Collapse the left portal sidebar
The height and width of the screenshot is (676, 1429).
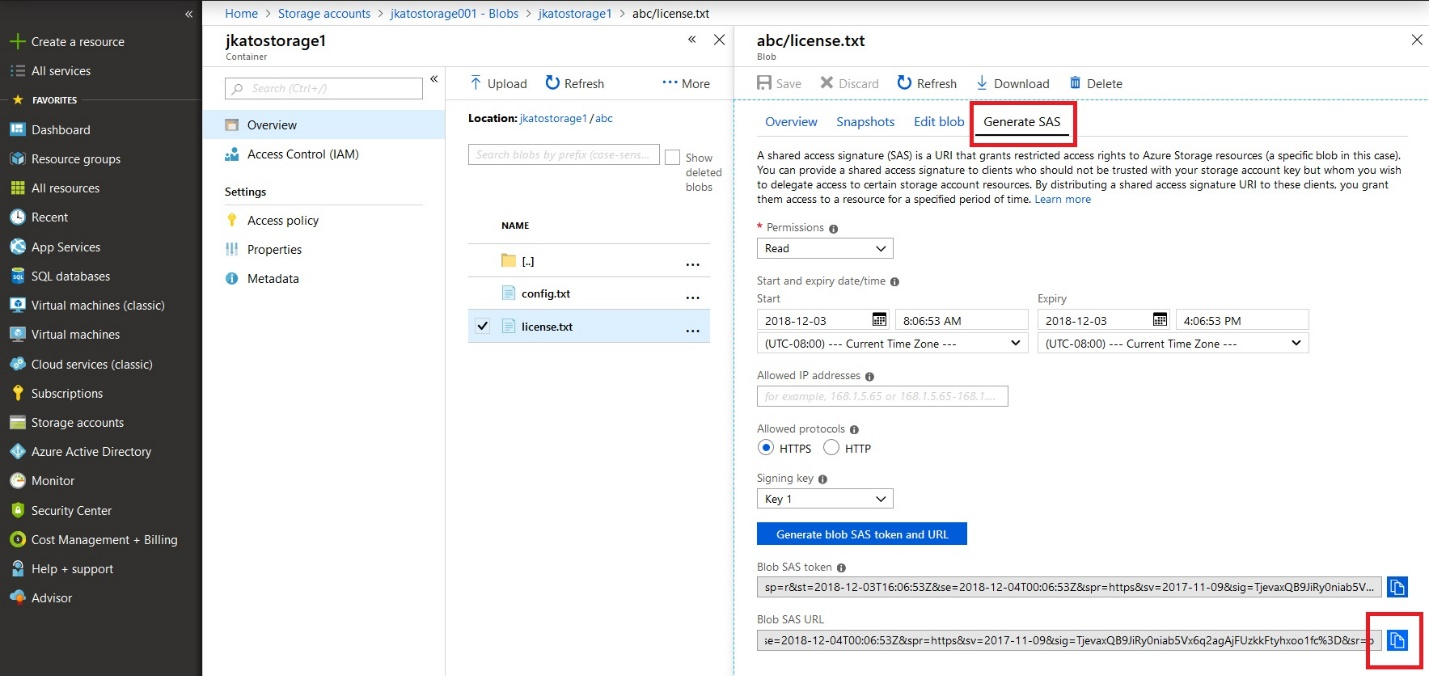click(x=189, y=14)
